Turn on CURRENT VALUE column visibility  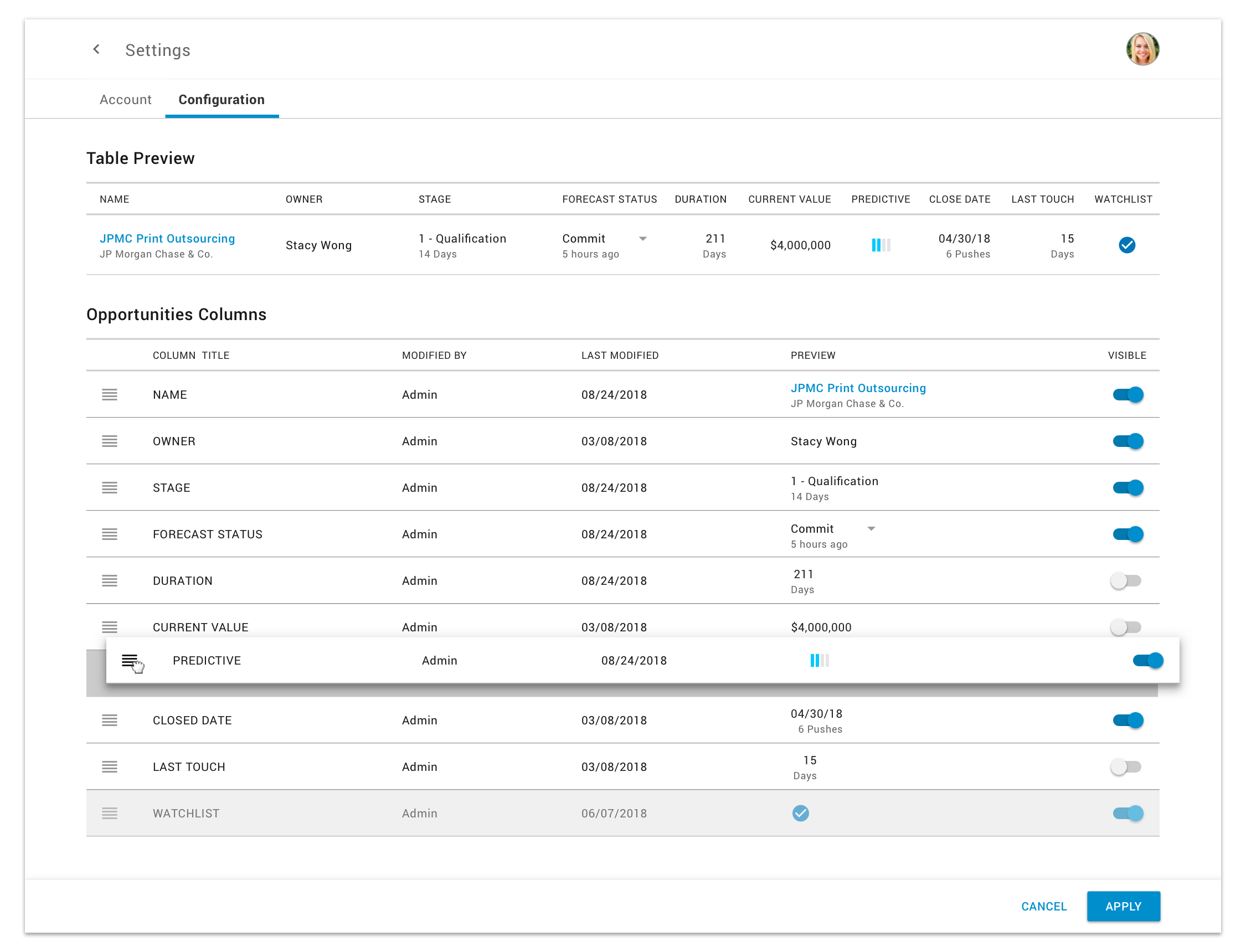pos(1126,626)
